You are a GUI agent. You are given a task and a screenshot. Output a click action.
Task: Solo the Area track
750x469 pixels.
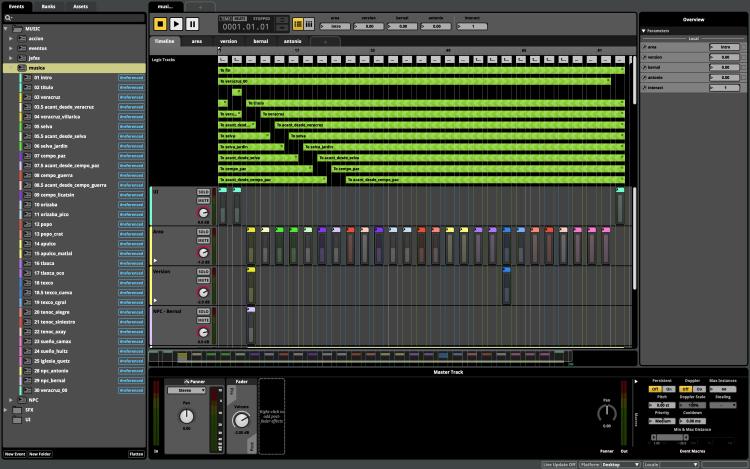(203, 232)
